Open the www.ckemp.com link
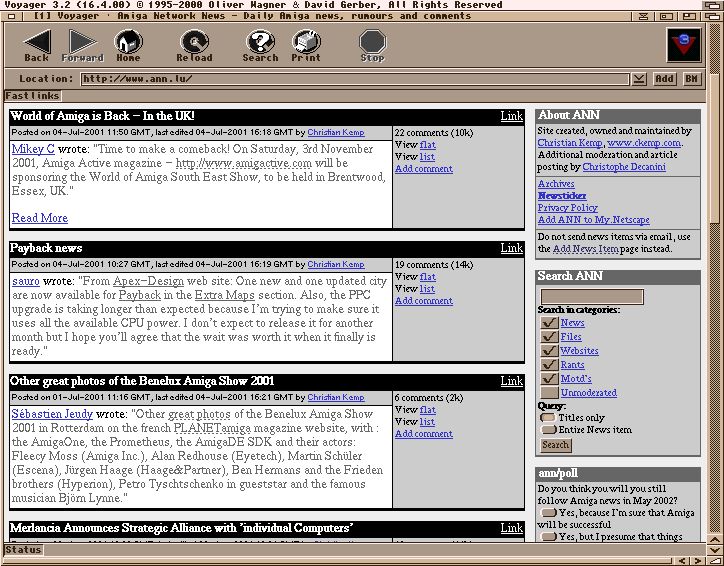724x566 pixels. click(x=644, y=143)
